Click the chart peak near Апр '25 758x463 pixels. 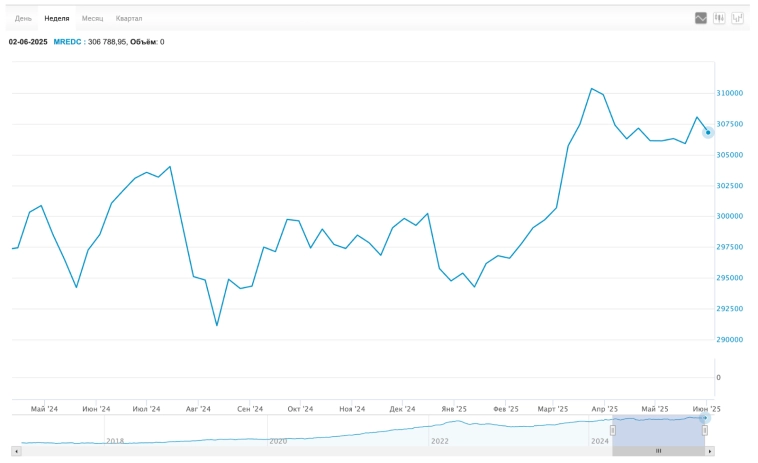(592, 88)
